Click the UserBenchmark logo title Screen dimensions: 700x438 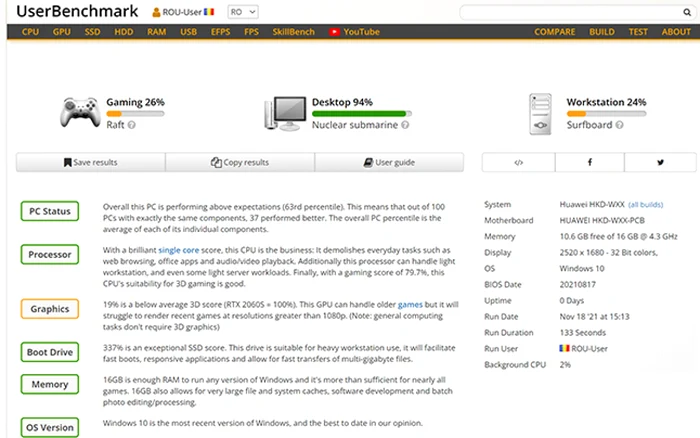[77, 11]
